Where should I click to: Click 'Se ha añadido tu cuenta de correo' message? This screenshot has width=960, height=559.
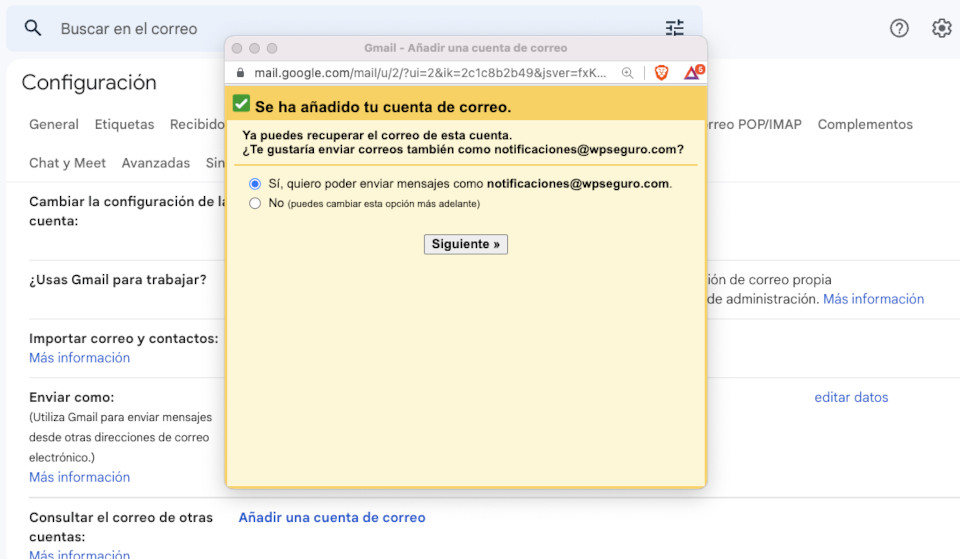[x=383, y=107]
